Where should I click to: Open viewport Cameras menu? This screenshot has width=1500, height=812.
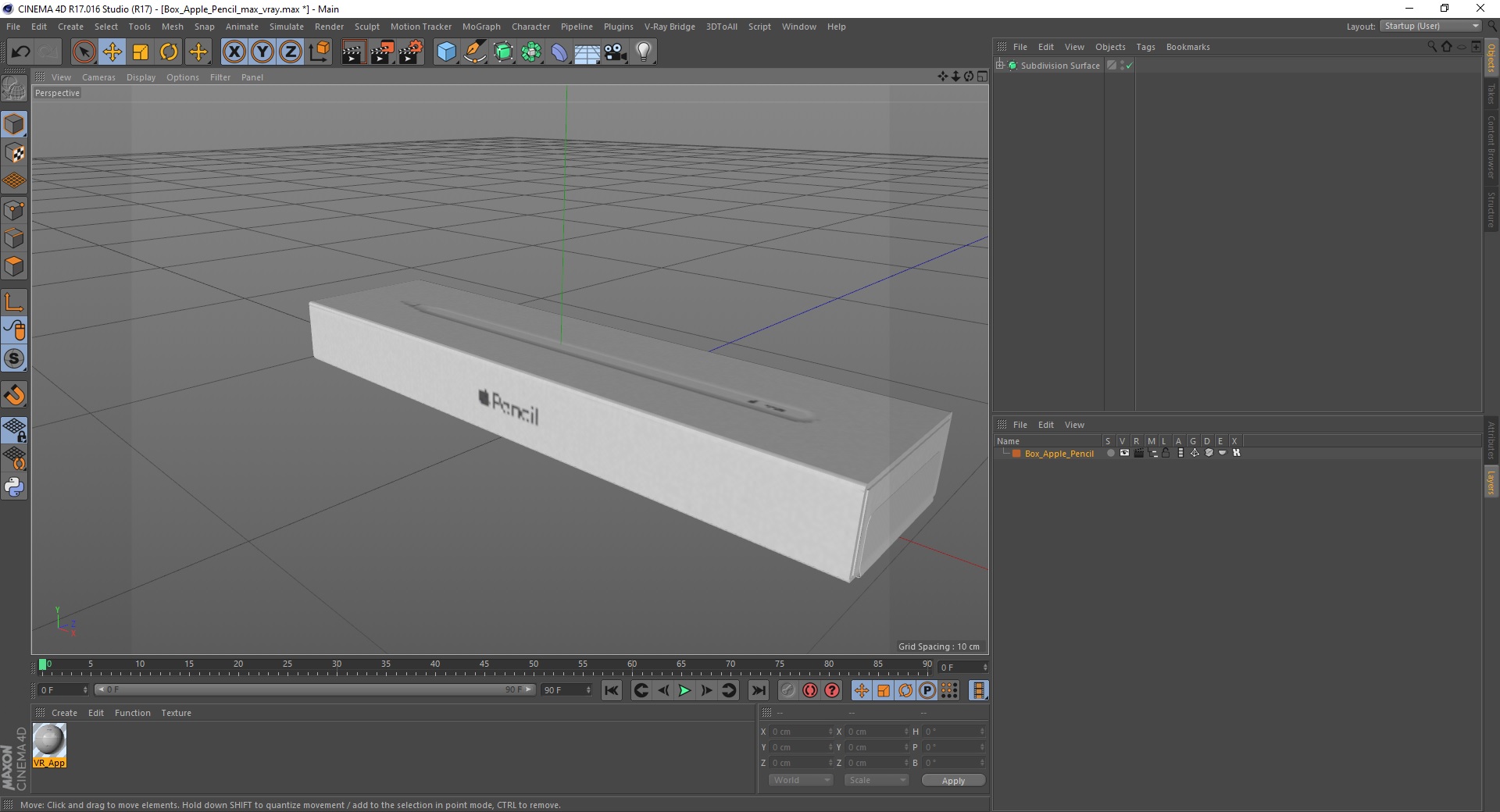click(x=98, y=77)
